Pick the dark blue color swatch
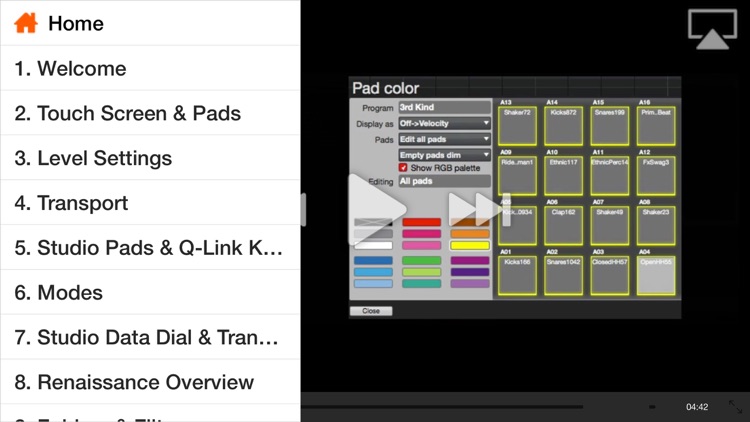The width and height of the screenshot is (750, 422). coord(373,260)
